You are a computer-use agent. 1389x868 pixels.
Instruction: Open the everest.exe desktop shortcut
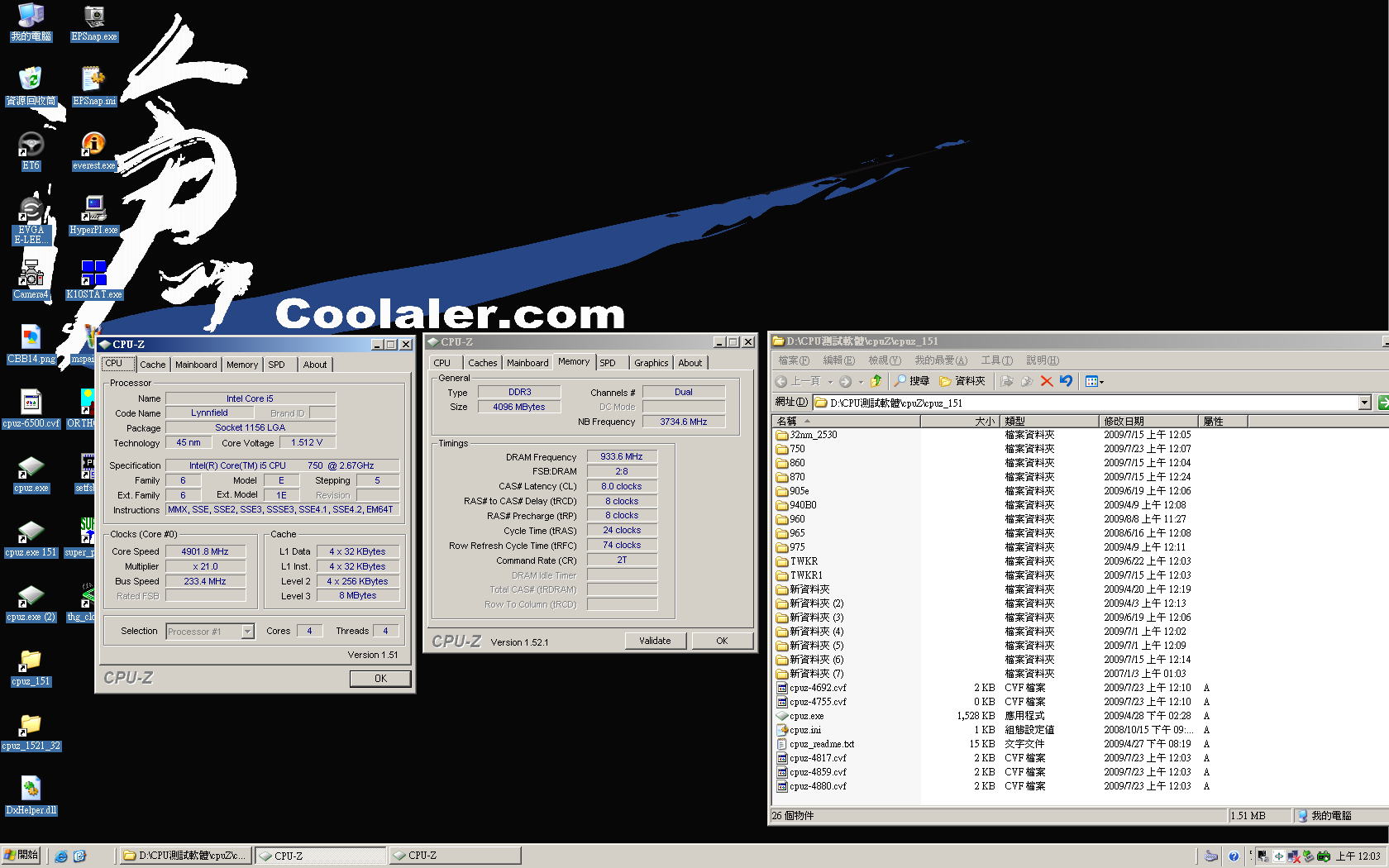point(94,152)
